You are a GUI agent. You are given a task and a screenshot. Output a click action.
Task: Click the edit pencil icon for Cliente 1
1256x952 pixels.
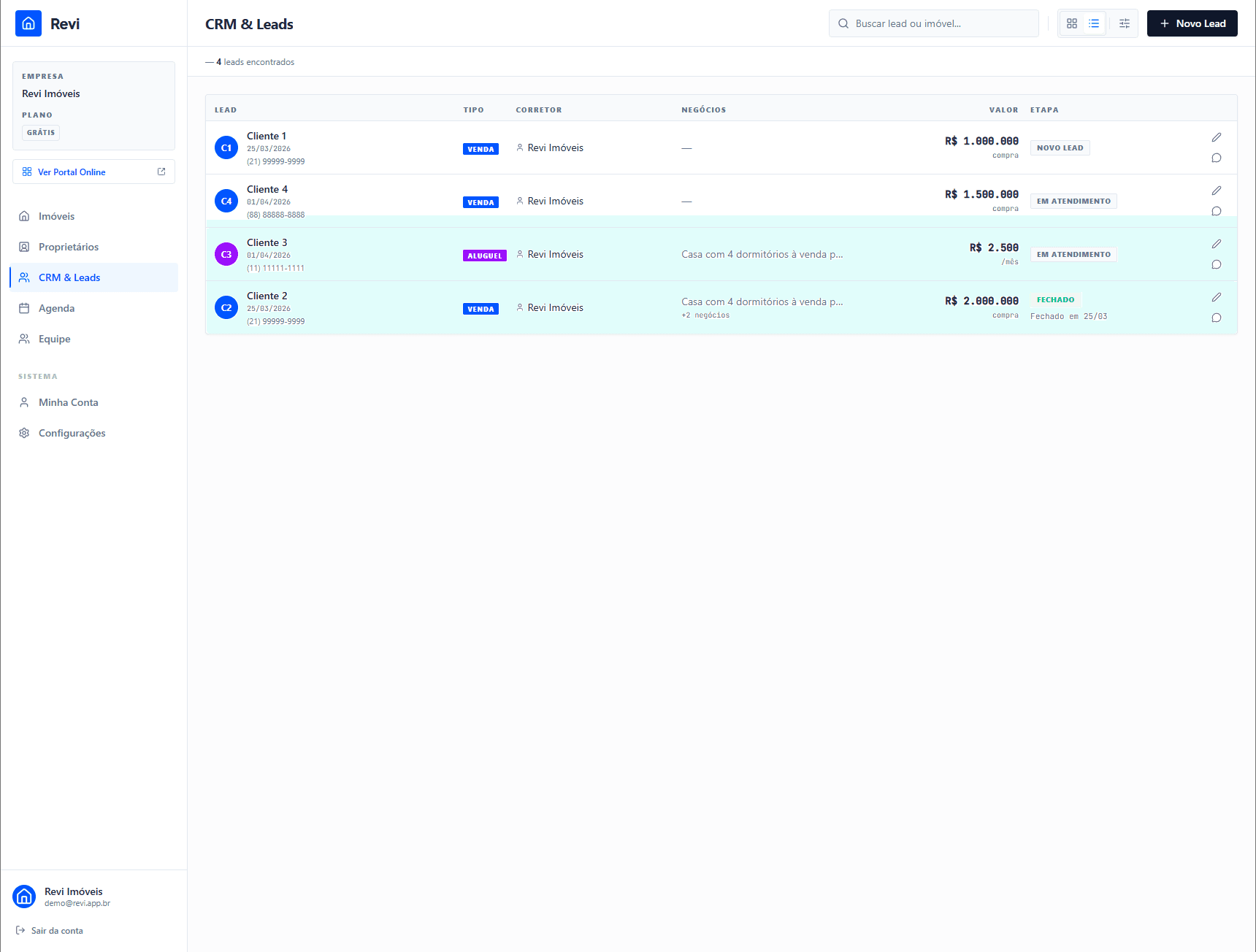(1216, 137)
